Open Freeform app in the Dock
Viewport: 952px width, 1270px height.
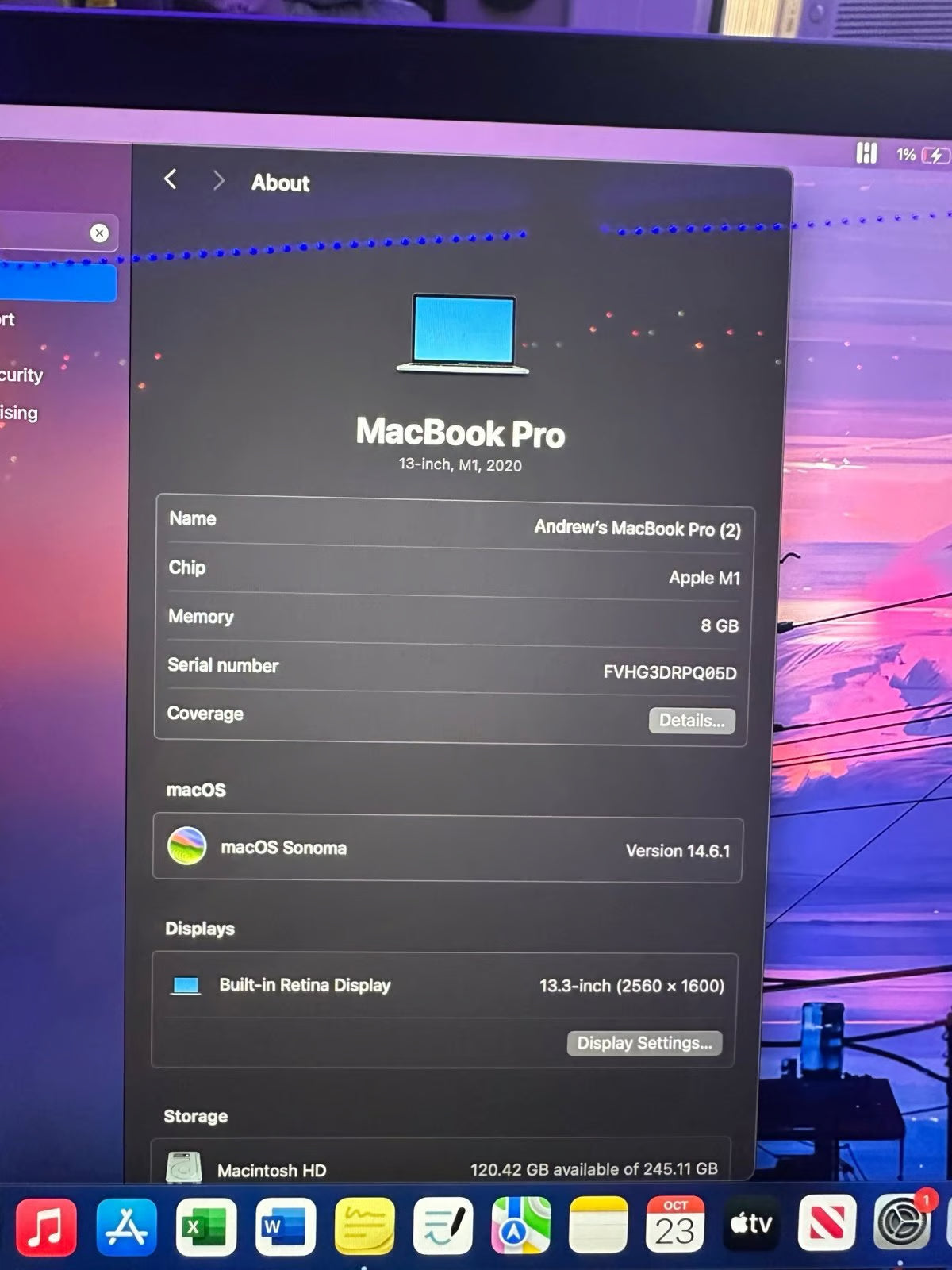pos(443,1226)
